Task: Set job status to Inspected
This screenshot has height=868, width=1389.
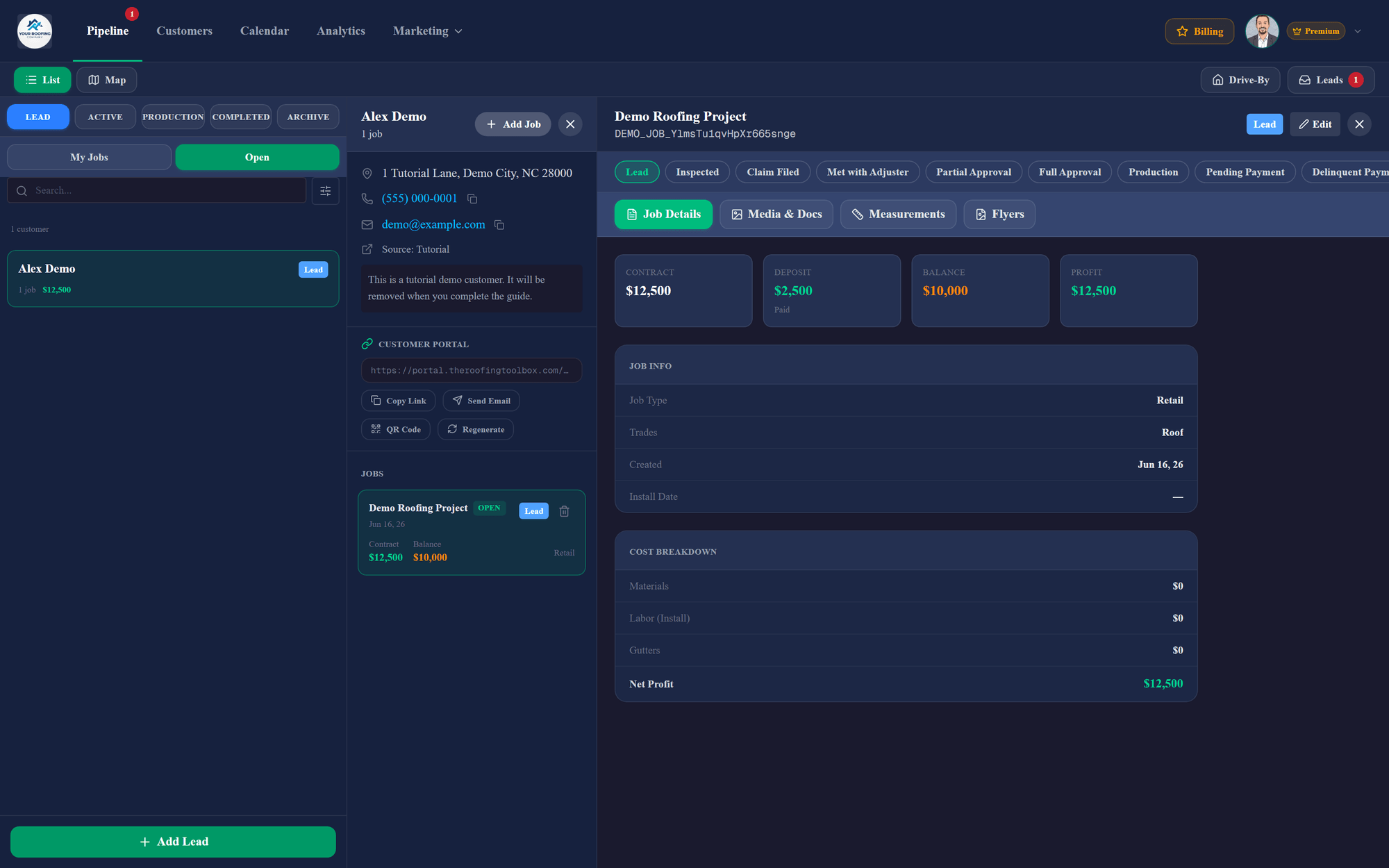Action: click(x=697, y=172)
